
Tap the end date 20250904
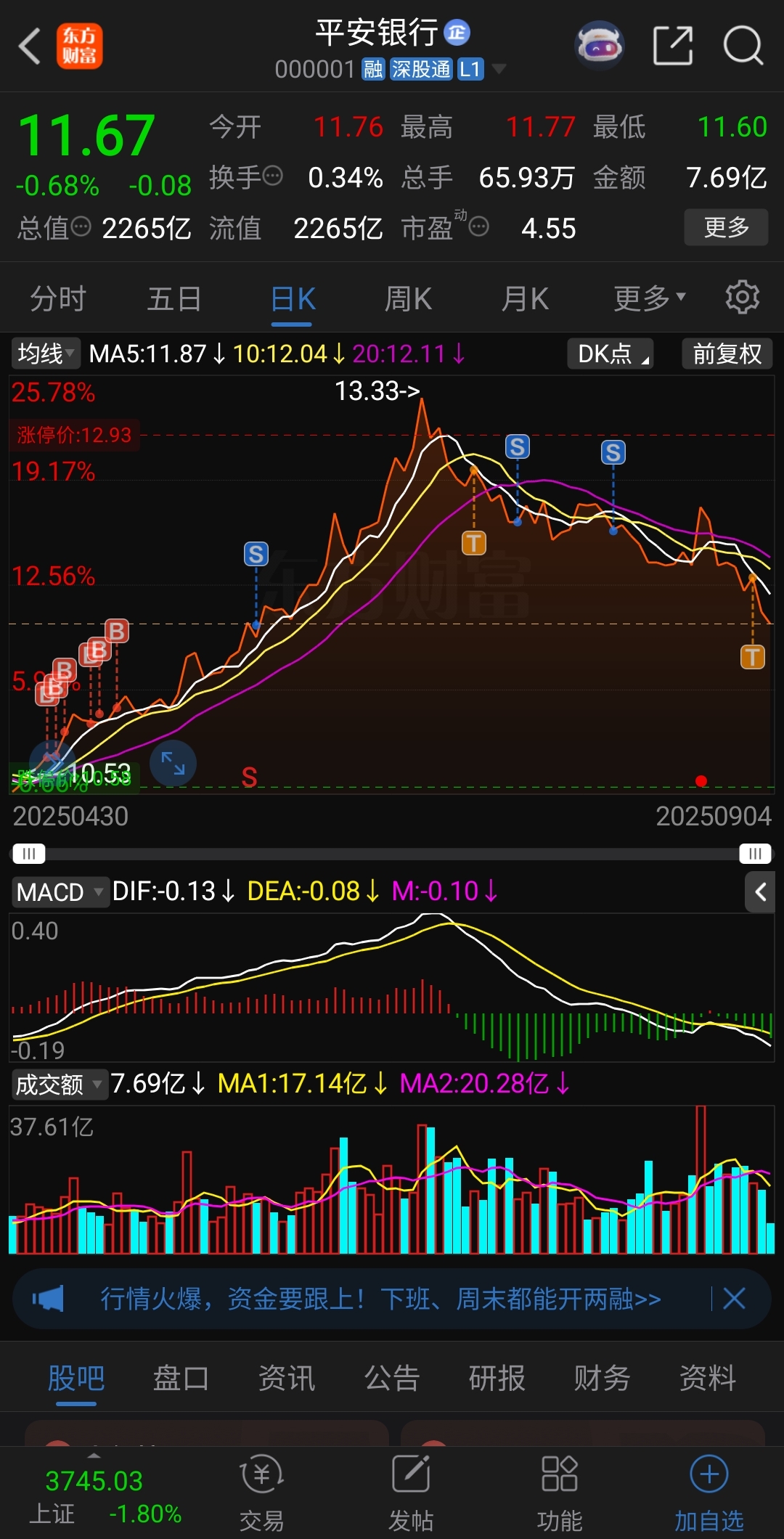pyautogui.click(x=714, y=817)
